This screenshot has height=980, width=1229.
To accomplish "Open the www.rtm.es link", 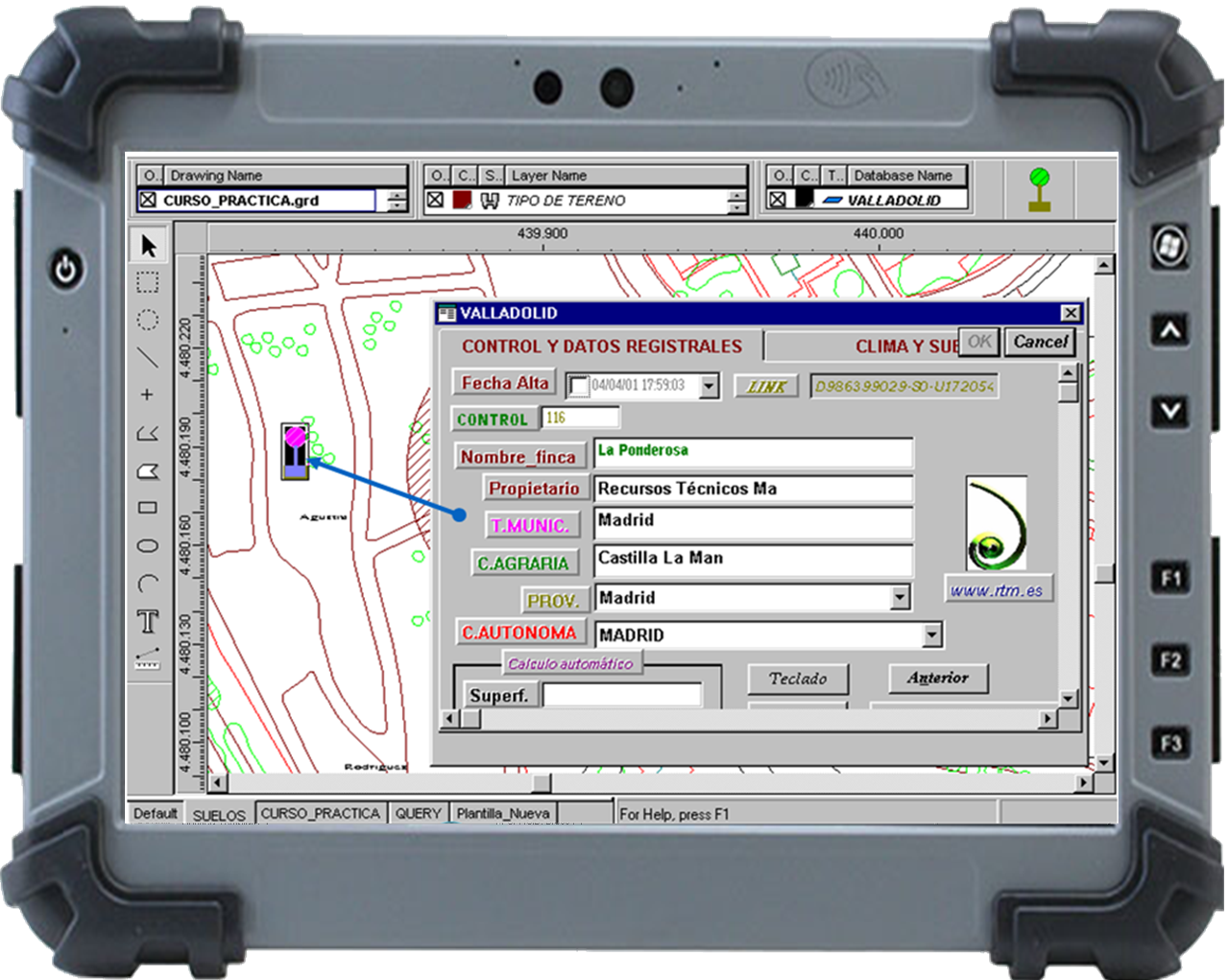I will [x=997, y=590].
